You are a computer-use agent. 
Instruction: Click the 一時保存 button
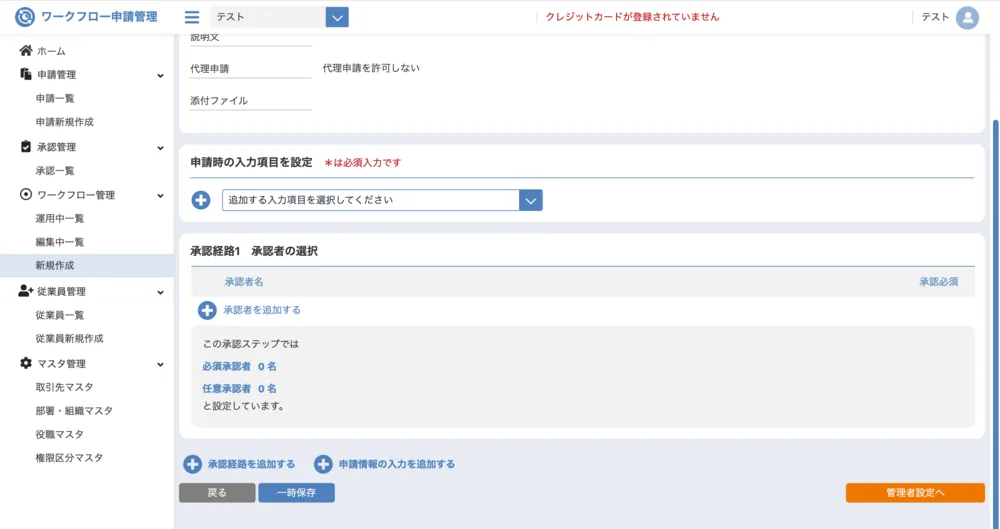click(297, 493)
